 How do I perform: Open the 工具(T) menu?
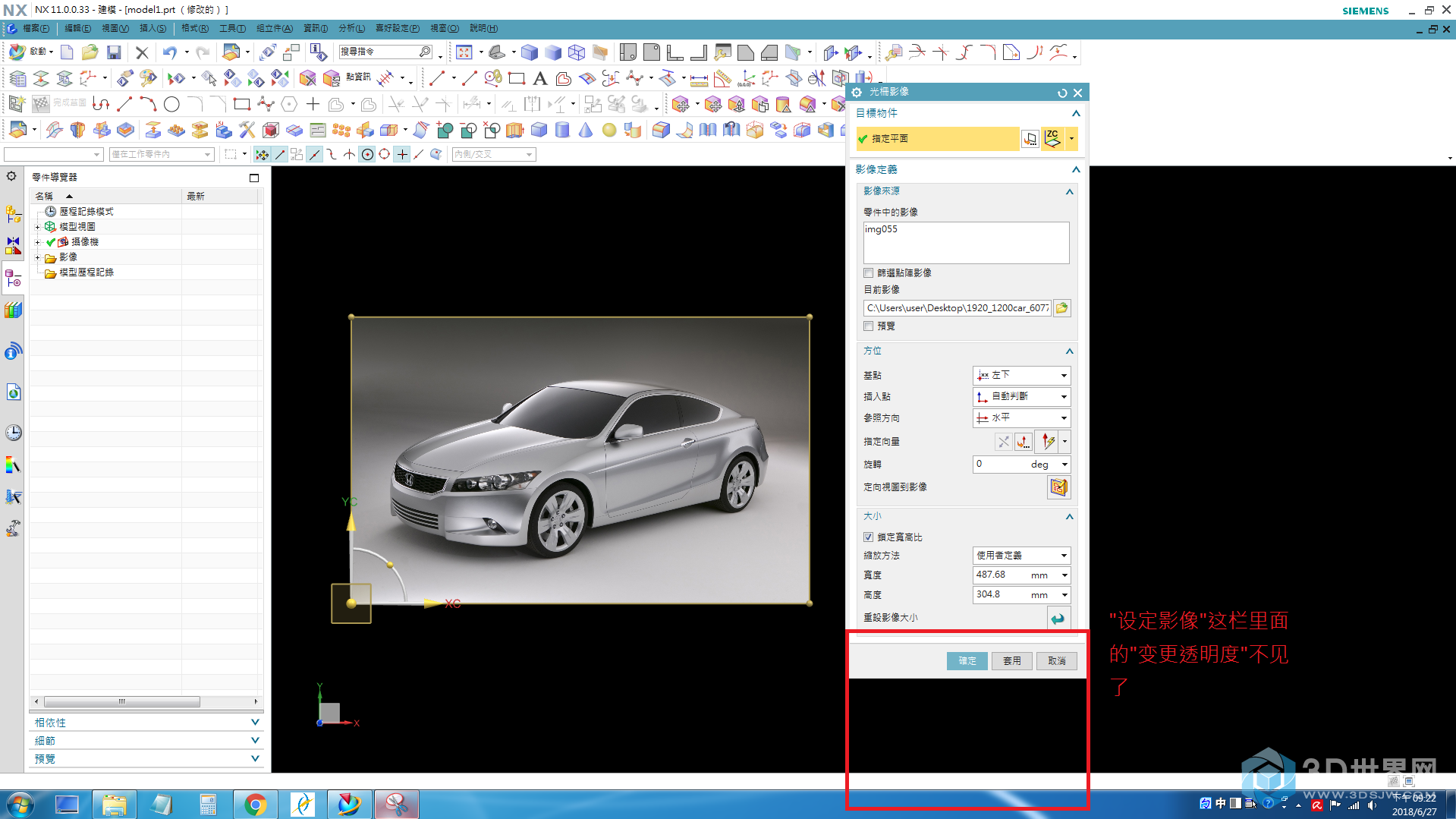[232, 29]
